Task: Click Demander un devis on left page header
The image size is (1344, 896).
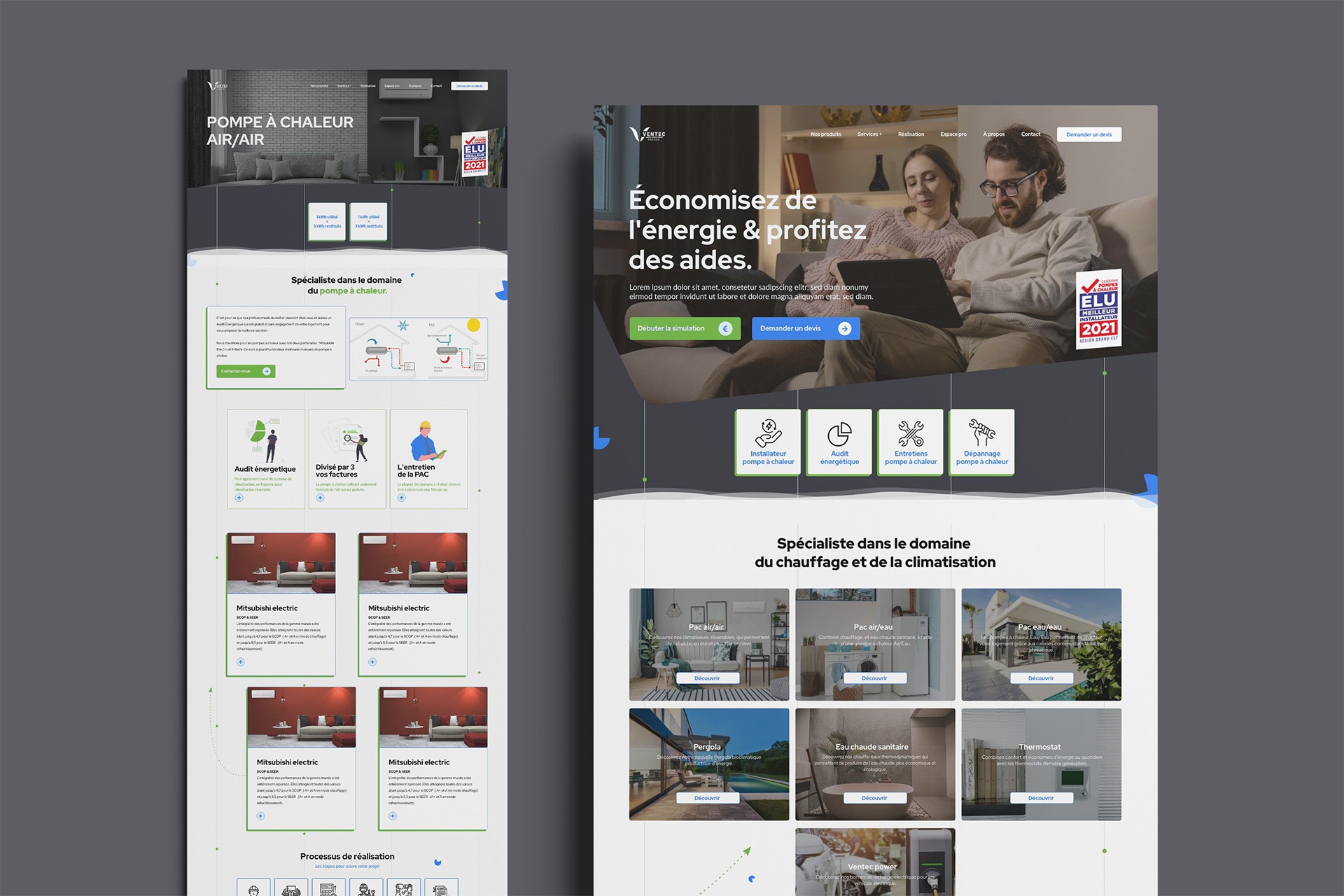Action: click(469, 86)
